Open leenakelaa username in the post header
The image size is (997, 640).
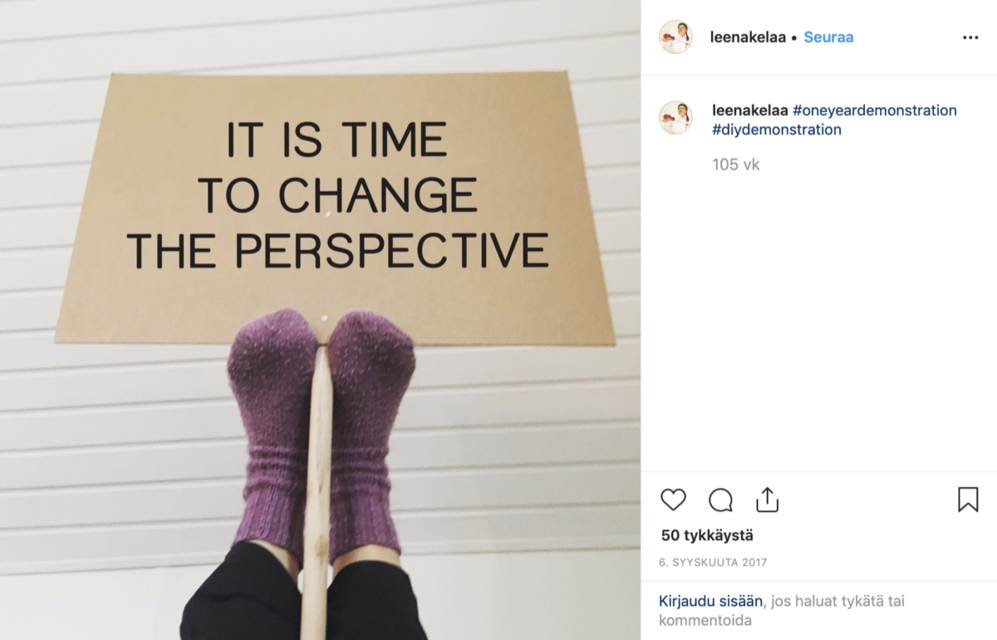coord(748,37)
